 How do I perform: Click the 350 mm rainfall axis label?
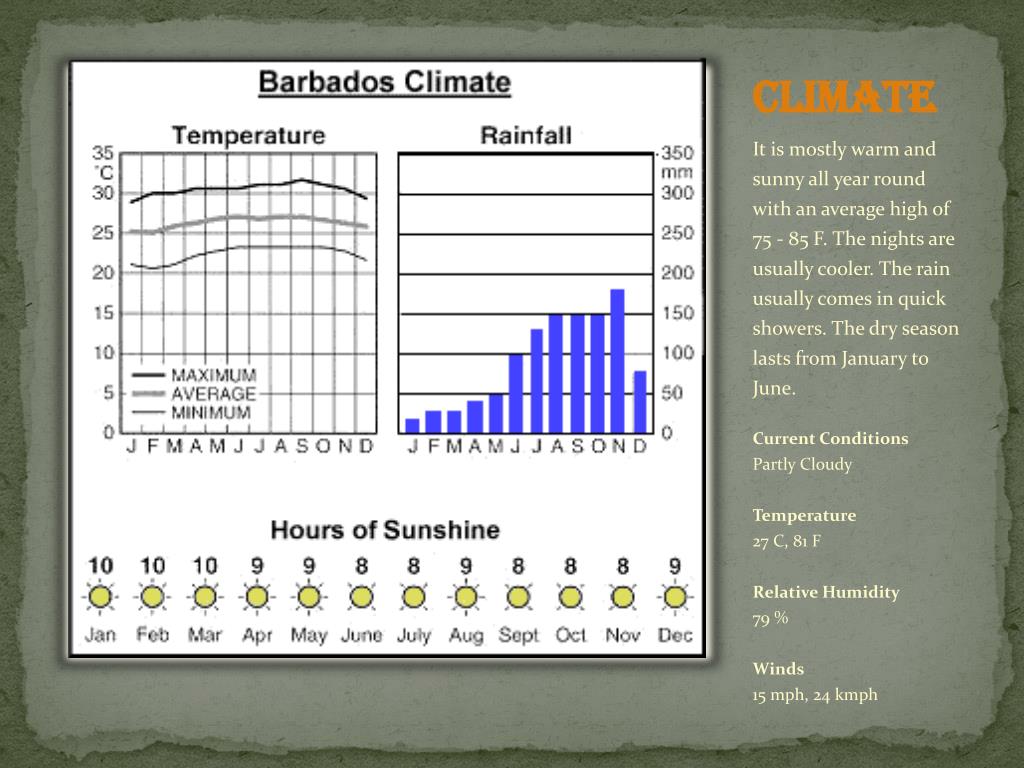tap(677, 153)
